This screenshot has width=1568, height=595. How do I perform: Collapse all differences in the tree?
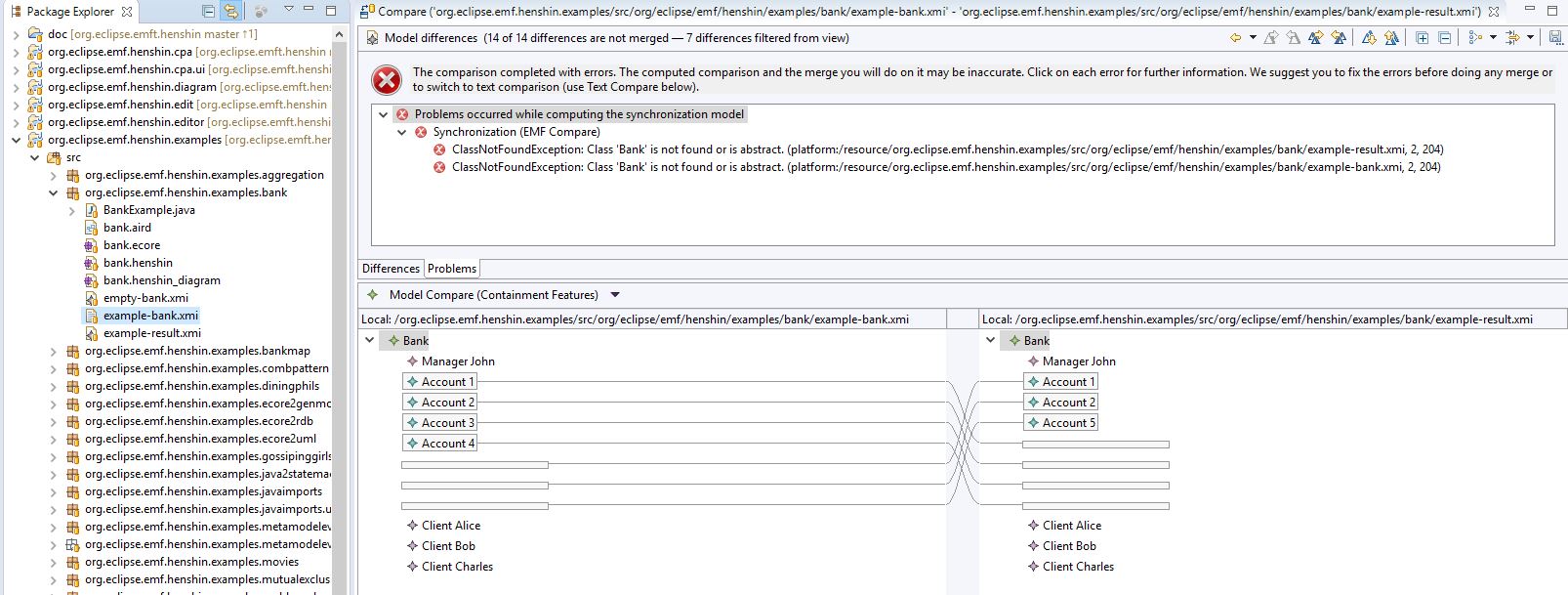1444,38
